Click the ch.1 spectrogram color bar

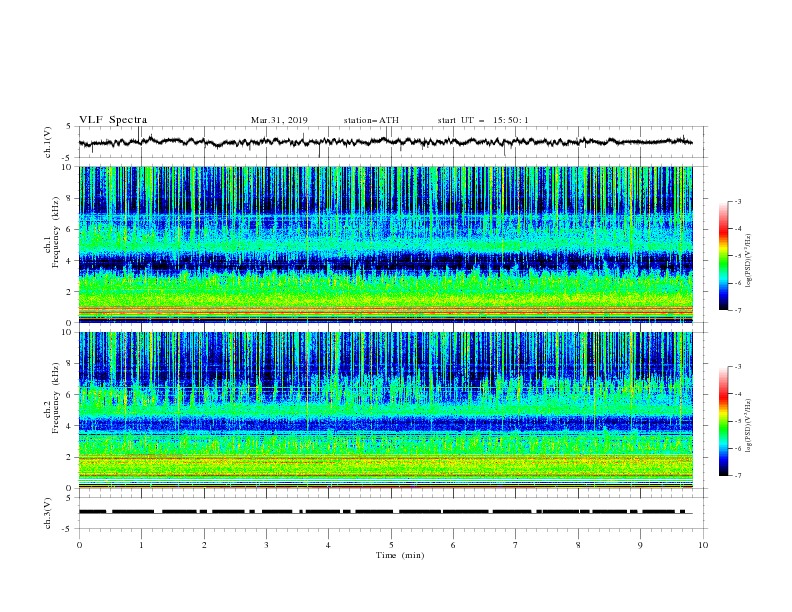tap(723, 256)
